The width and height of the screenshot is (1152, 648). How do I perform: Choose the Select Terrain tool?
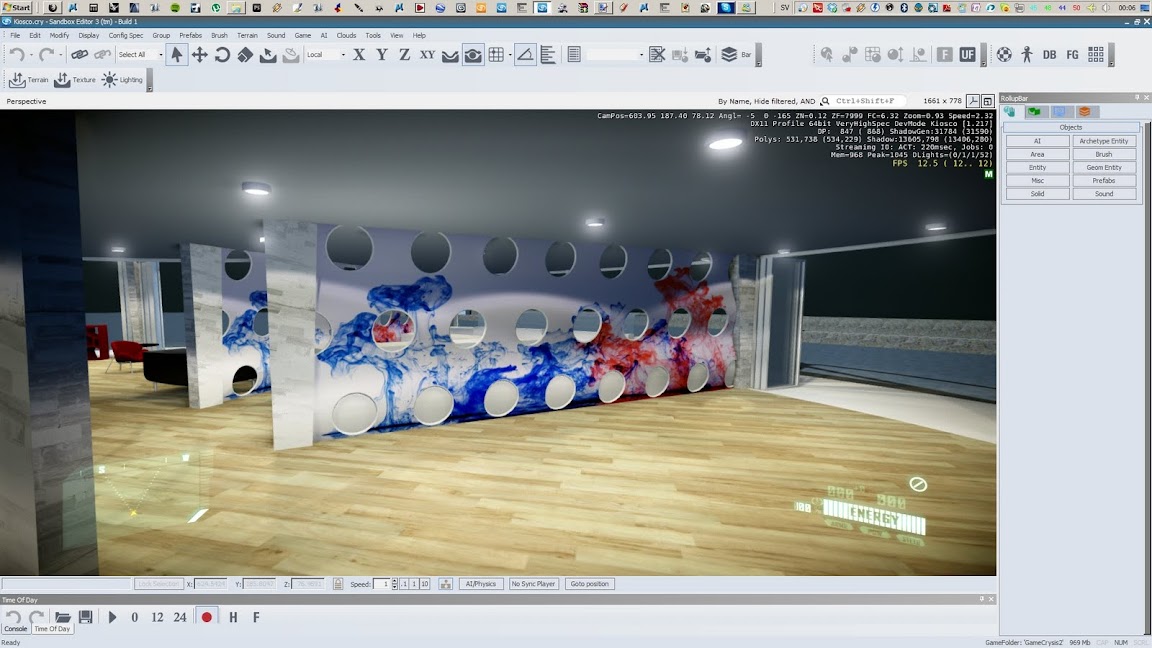click(267, 54)
